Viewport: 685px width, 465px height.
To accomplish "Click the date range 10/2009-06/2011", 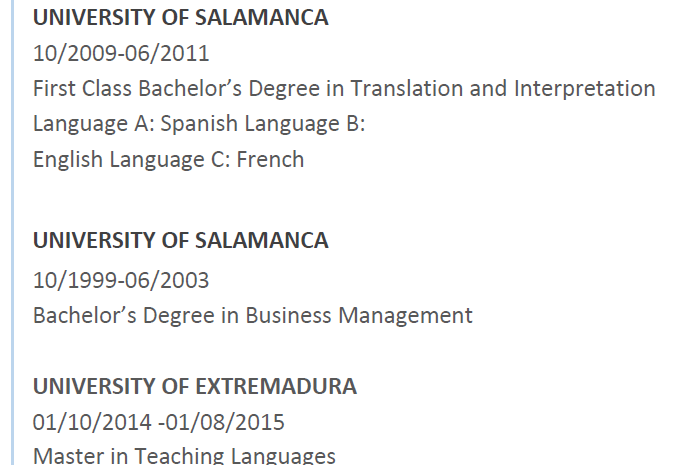I will (121, 53).
